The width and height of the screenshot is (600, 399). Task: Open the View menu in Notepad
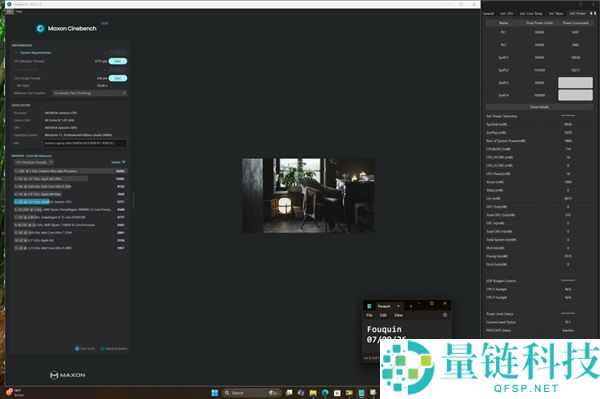tap(398, 315)
